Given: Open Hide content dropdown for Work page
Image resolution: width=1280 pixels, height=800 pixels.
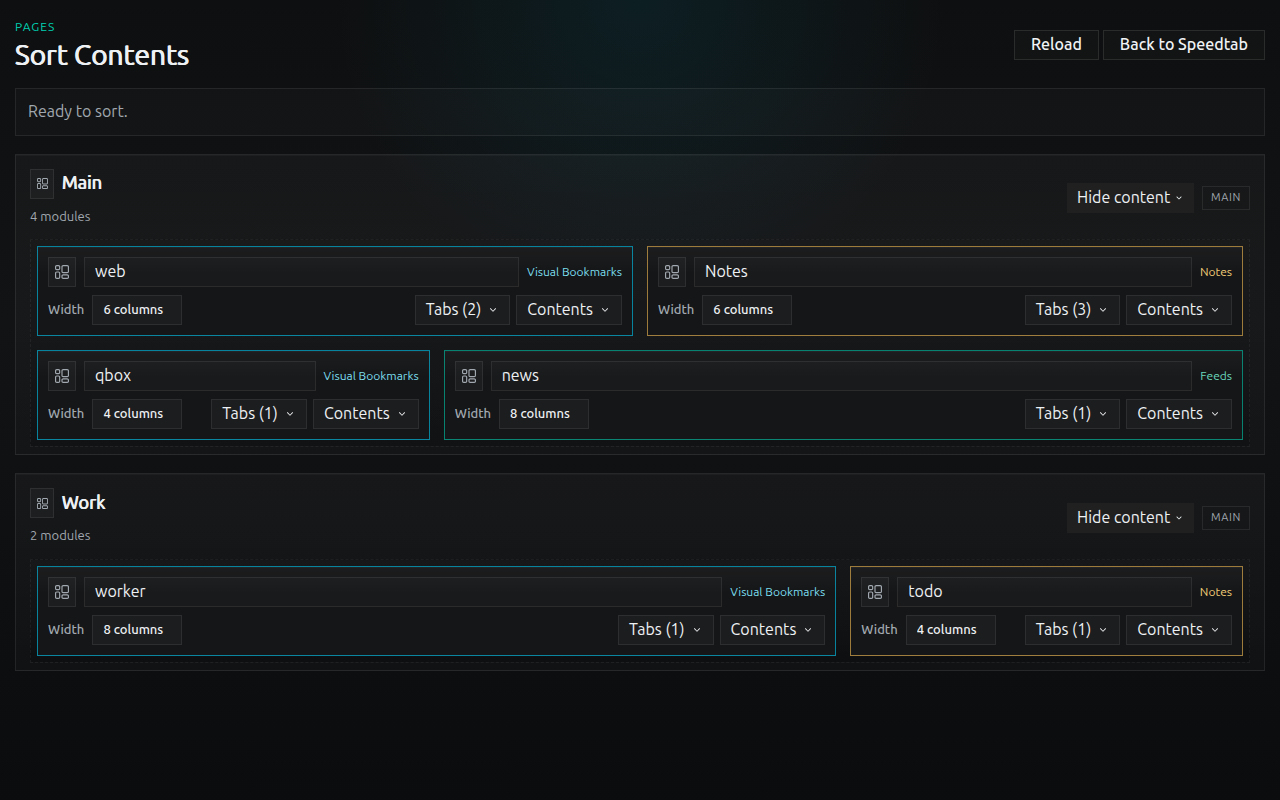Looking at the screenshot, I should [1130, 517].
